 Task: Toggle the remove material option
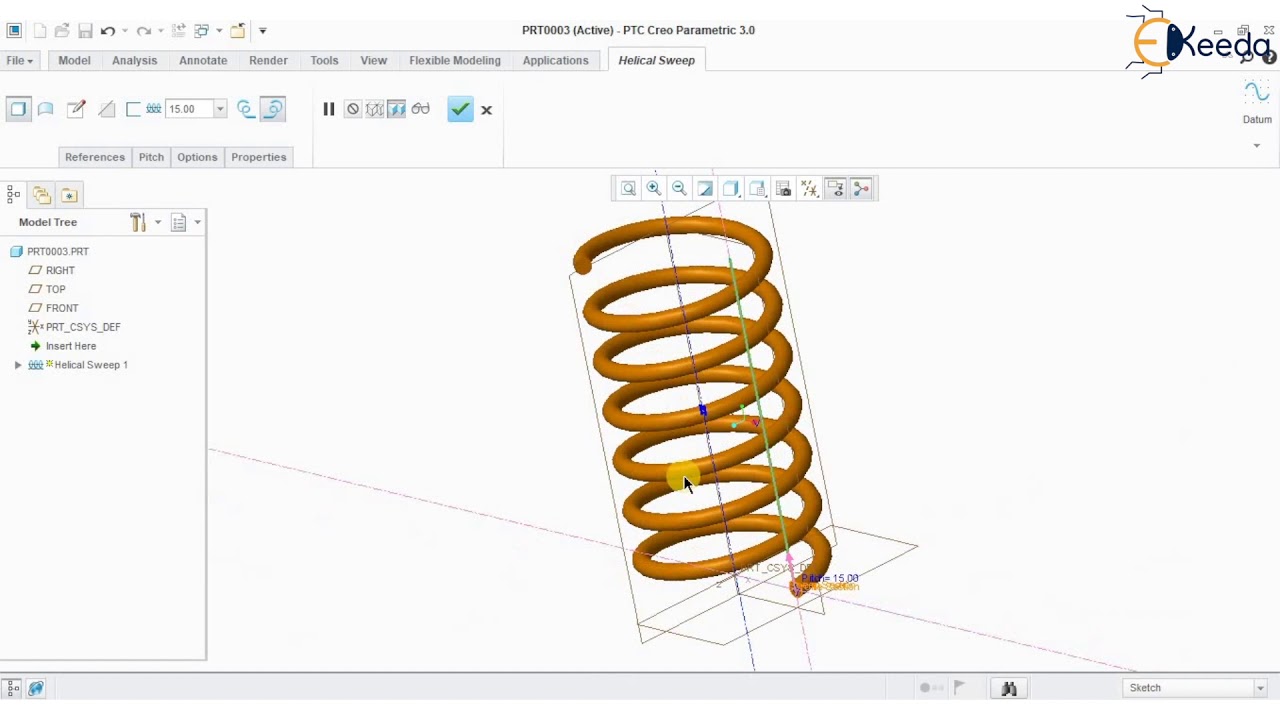pos(106,109)
